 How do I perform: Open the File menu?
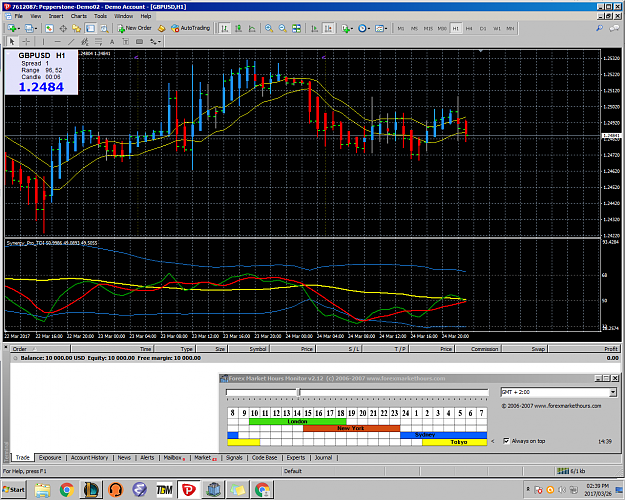point(18,16)
